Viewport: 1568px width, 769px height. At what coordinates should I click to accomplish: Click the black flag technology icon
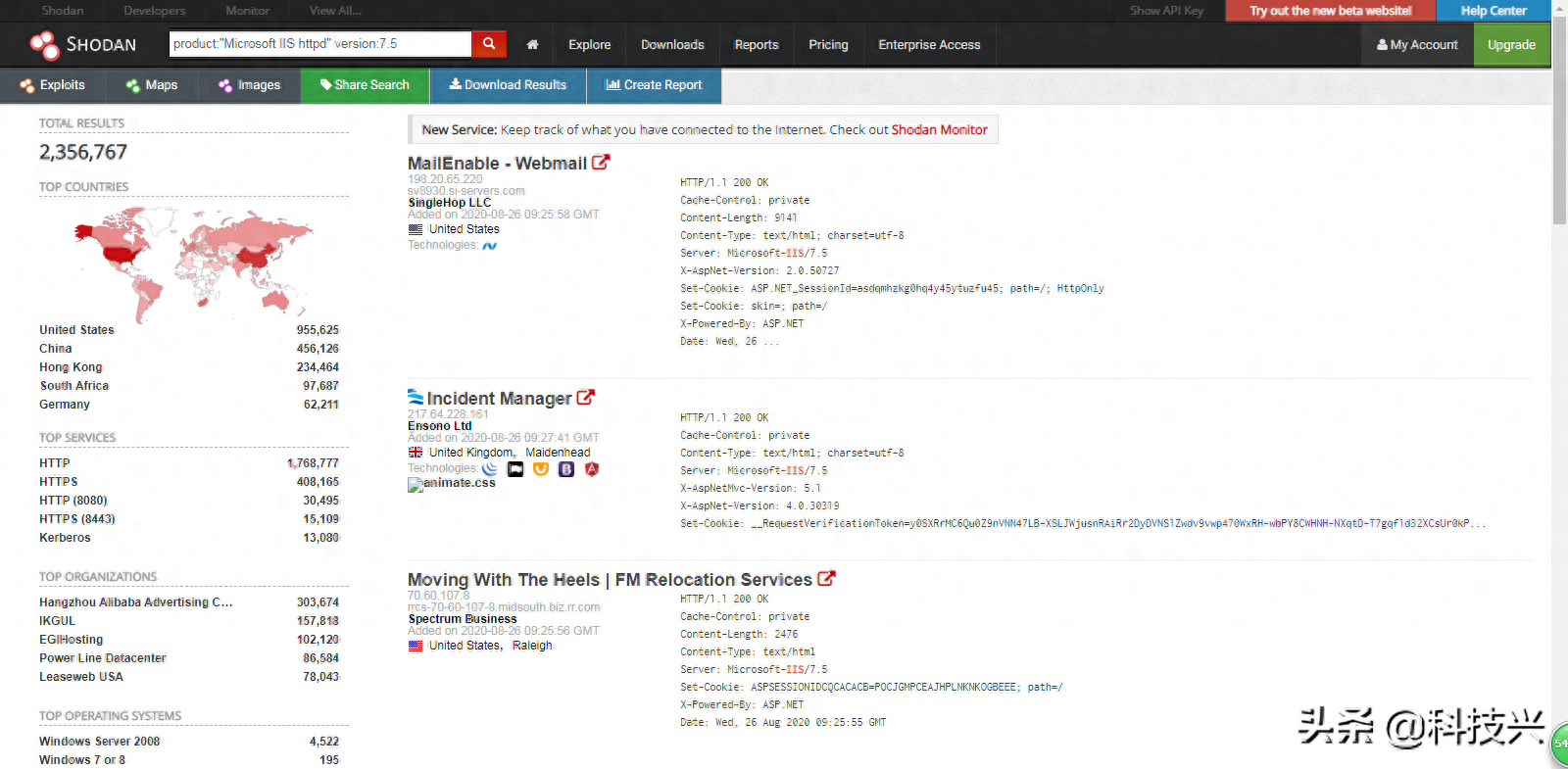(515, 469)
